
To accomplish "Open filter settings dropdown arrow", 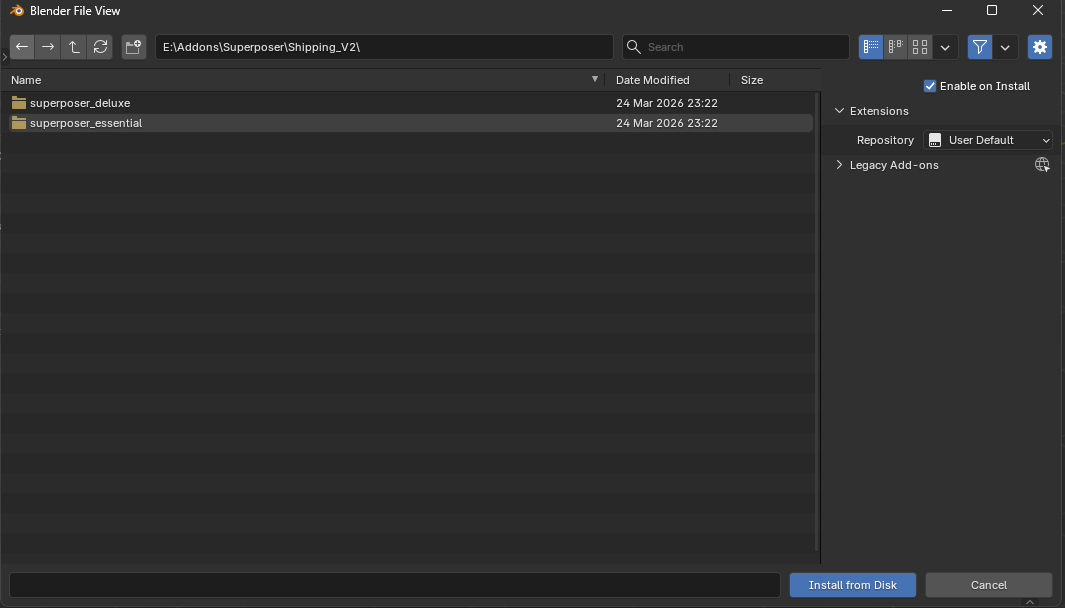I will [x=1005, y=47].
